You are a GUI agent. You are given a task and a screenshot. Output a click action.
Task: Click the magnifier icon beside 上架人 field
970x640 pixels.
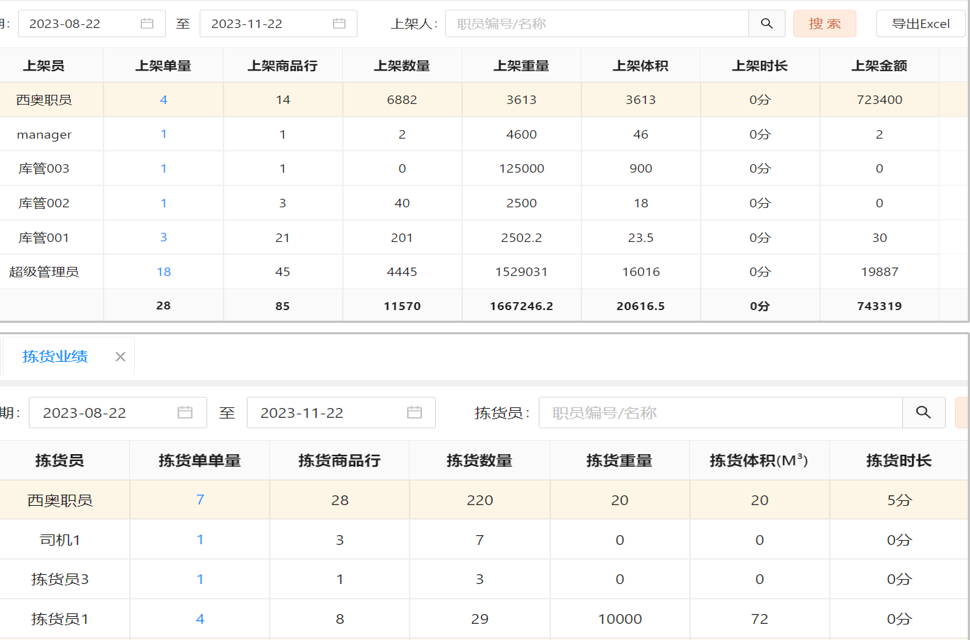tap(766, 23)
